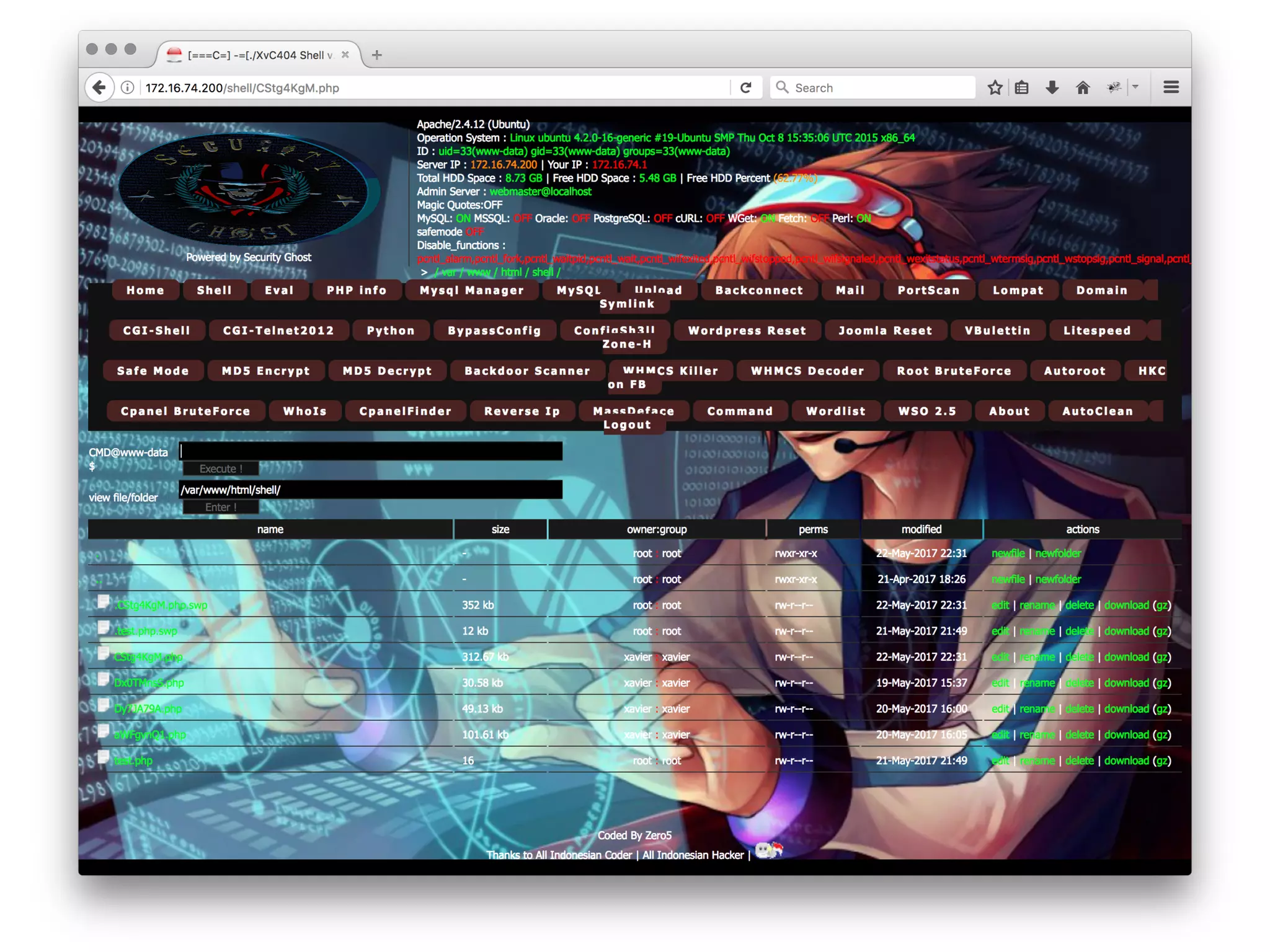
Task: Click the CMD command input field
Action: point(371,451)
